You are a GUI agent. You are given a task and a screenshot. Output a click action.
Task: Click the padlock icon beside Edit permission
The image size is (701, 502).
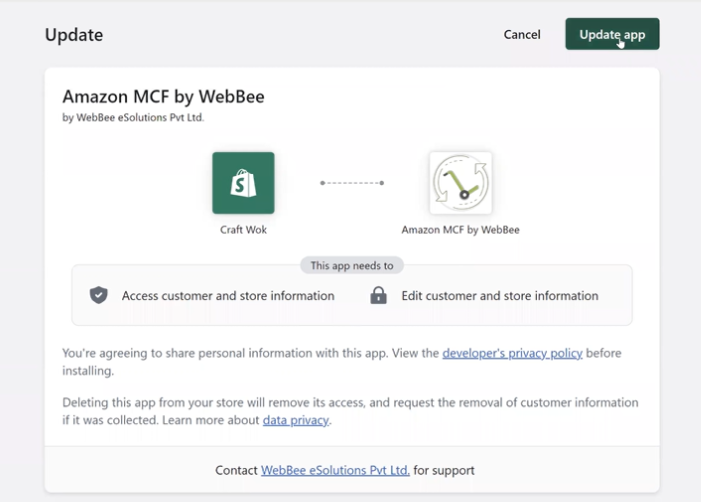click(x=378, y=296)
